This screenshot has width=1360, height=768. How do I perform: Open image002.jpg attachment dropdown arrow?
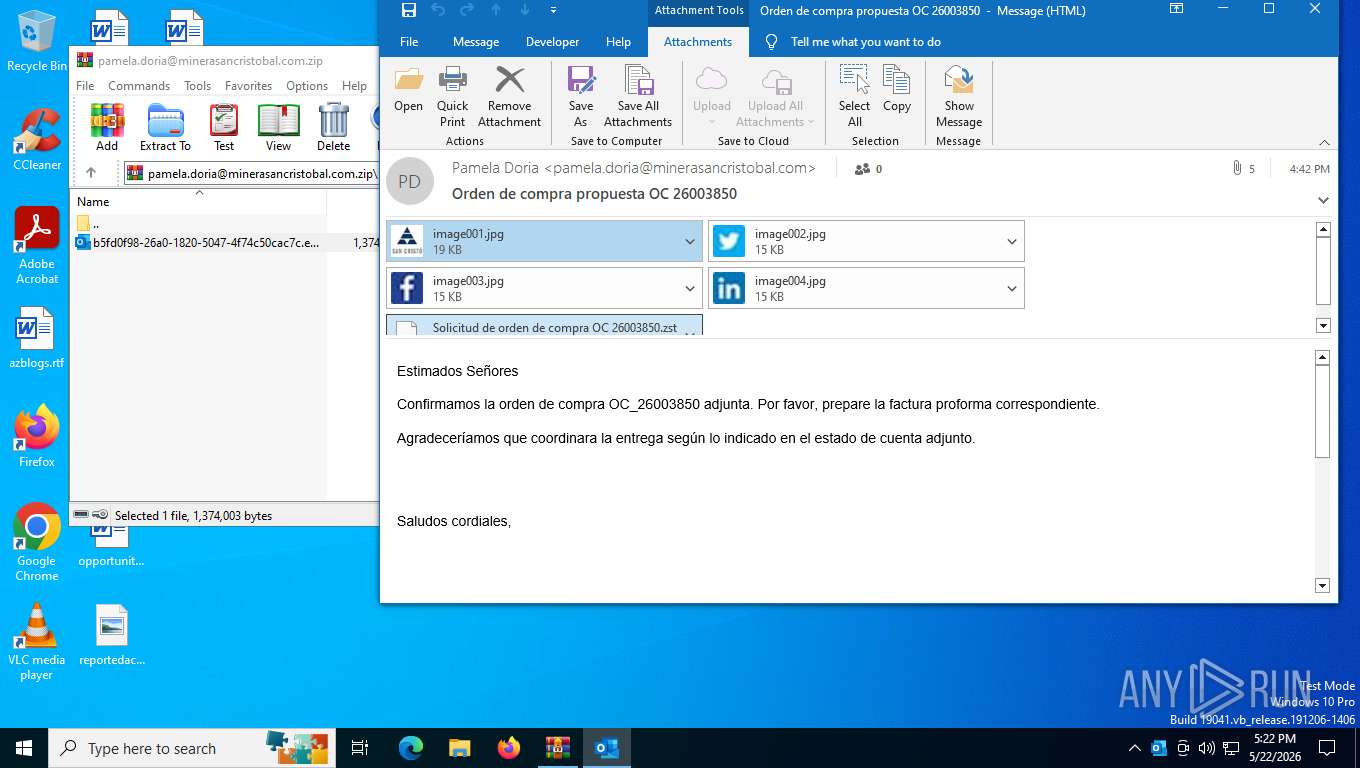pos(1012,242)
